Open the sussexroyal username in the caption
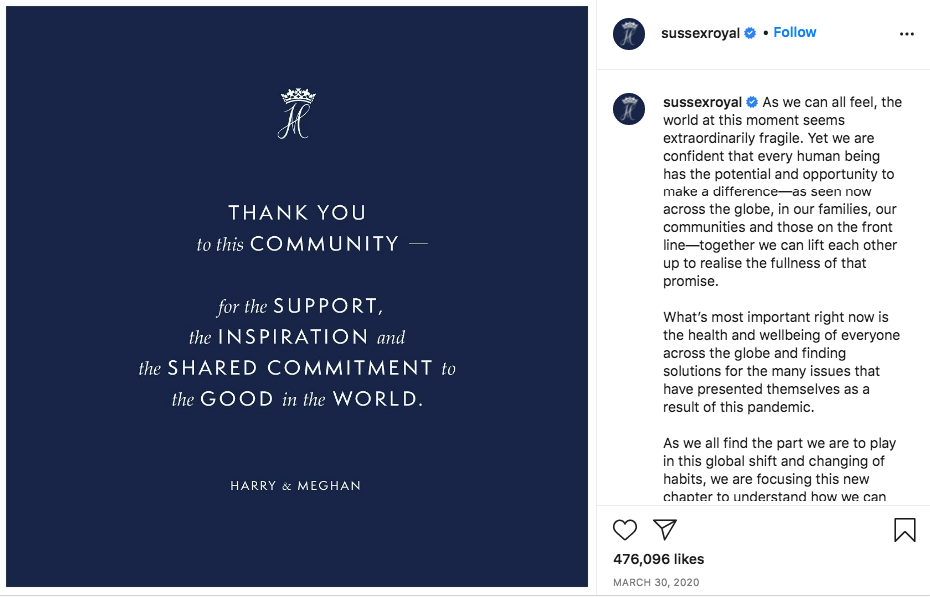This screenshot has width=930, height=597. click(702, 102)
